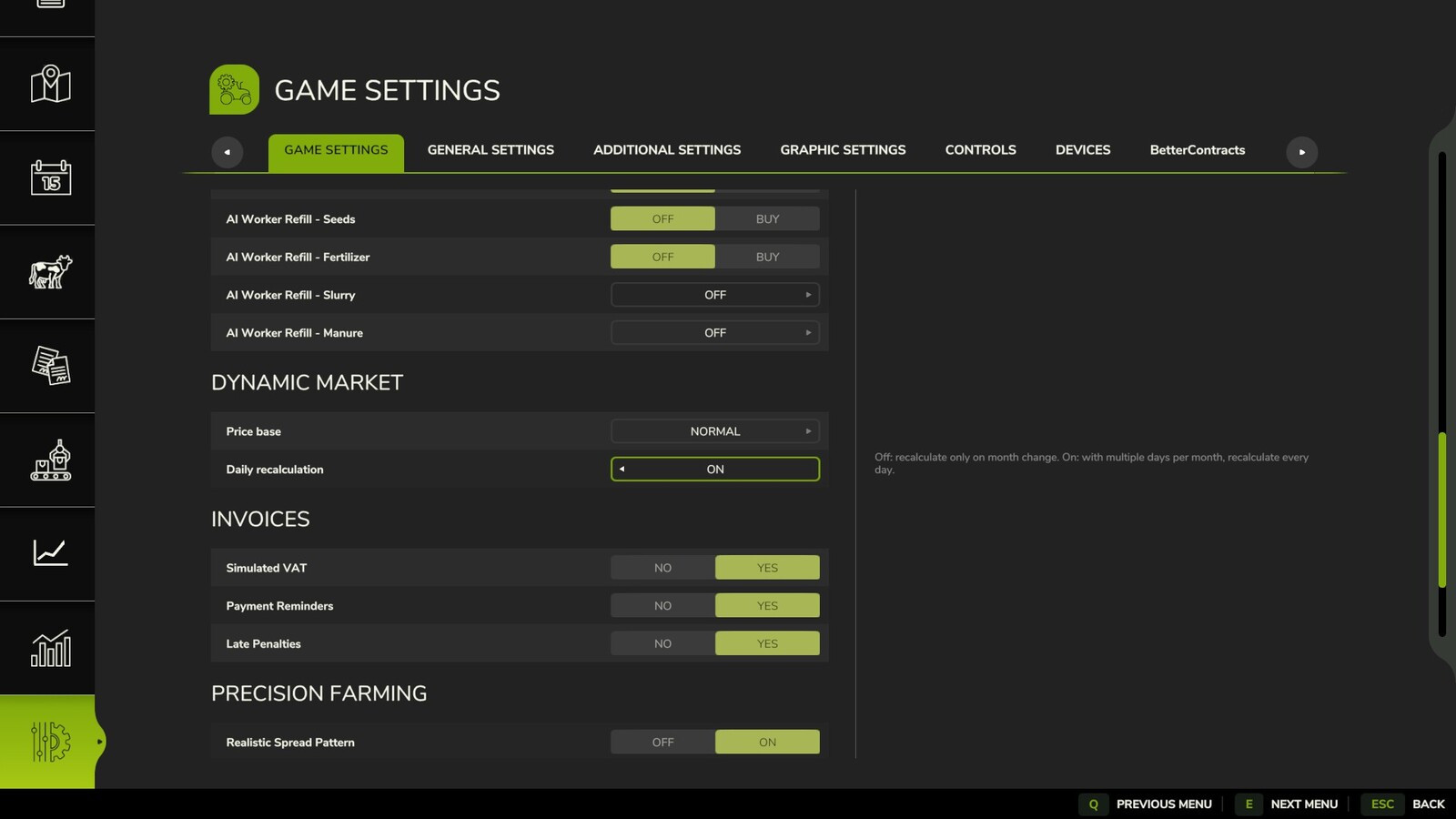This screenshot has width=1456, height=819.
Task: Open the prices line chart icon
Action: 50,553
